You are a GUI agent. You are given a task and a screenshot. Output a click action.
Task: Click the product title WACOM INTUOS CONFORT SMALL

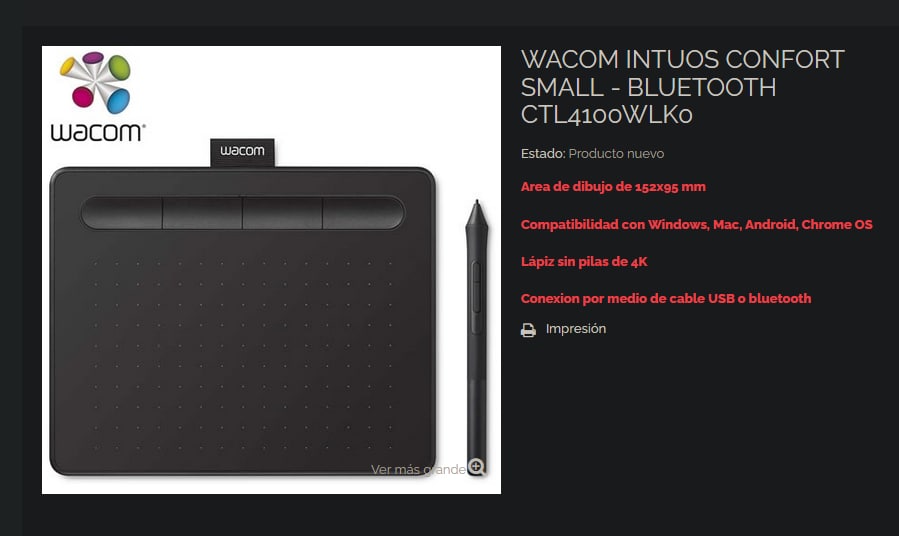coord(682,87)
